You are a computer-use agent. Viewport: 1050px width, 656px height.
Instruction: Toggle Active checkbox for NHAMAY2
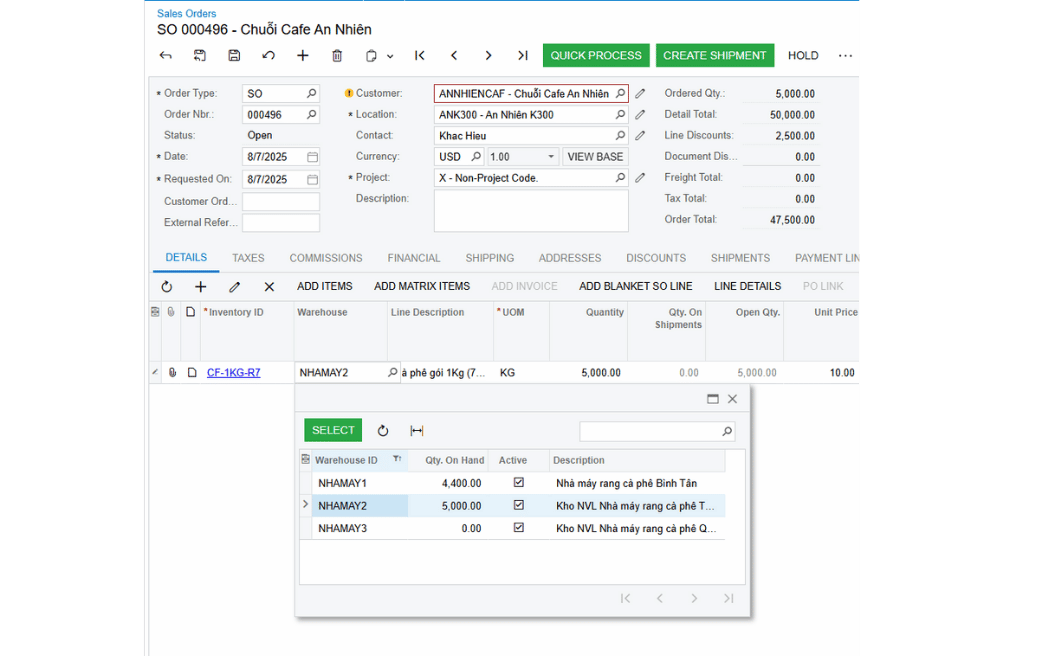coord(518,506)
